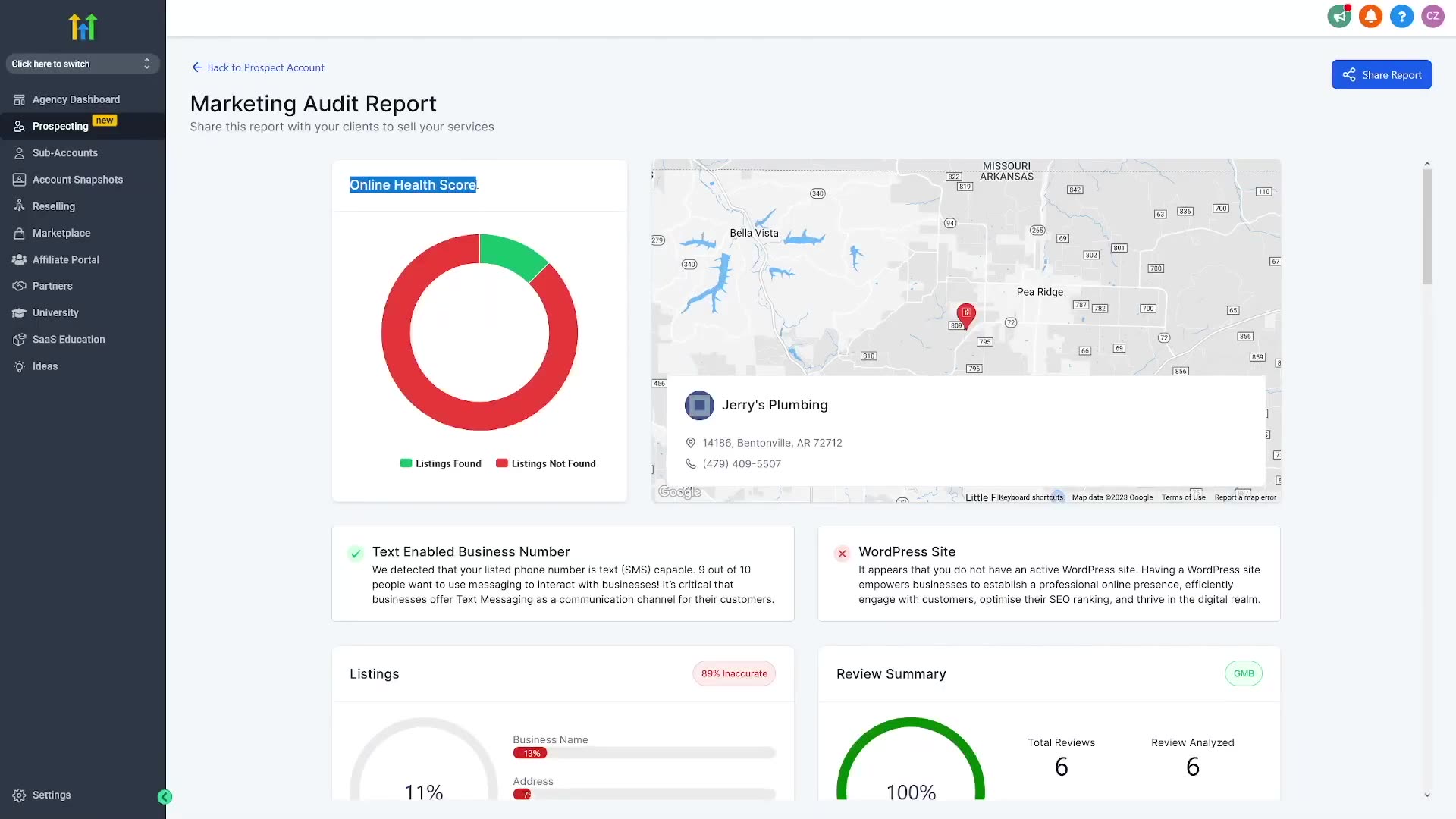Viewport: 1456px width, 819px height.
Task: Open the CZ profile avatar
Action: (1432, 16)
